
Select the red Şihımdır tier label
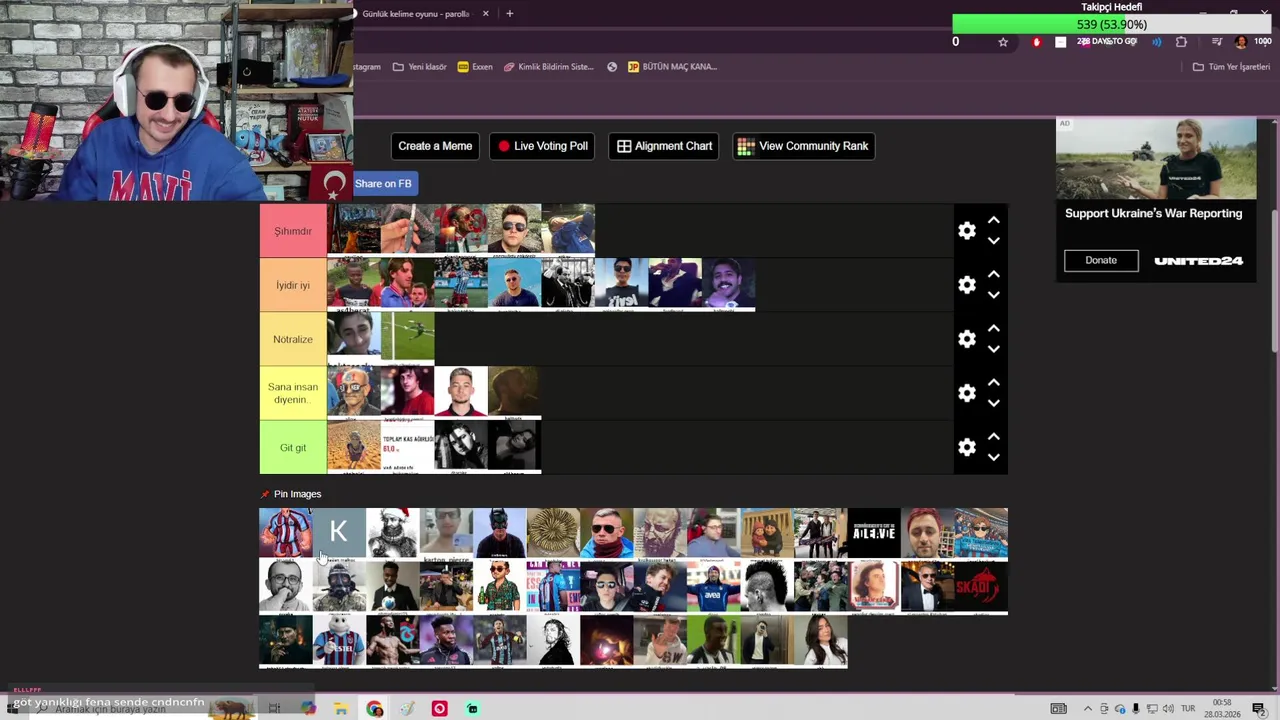[293, 231]
